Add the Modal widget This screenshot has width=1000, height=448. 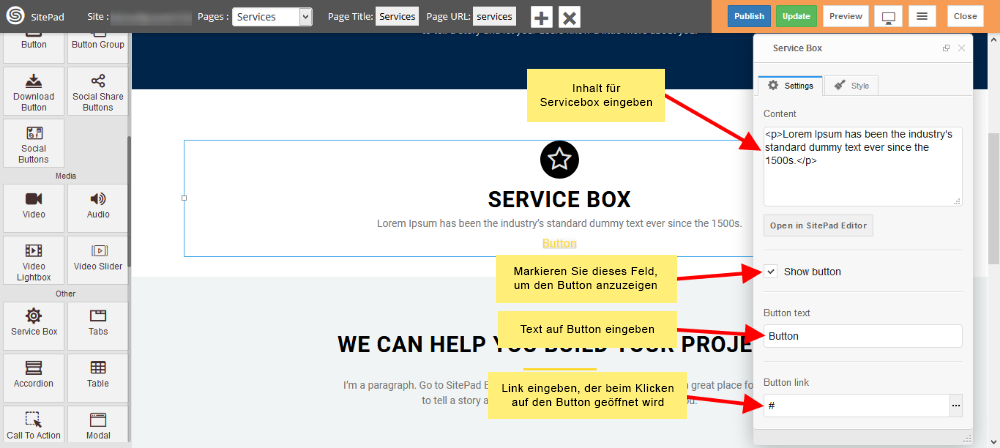(x=98, y=424)
